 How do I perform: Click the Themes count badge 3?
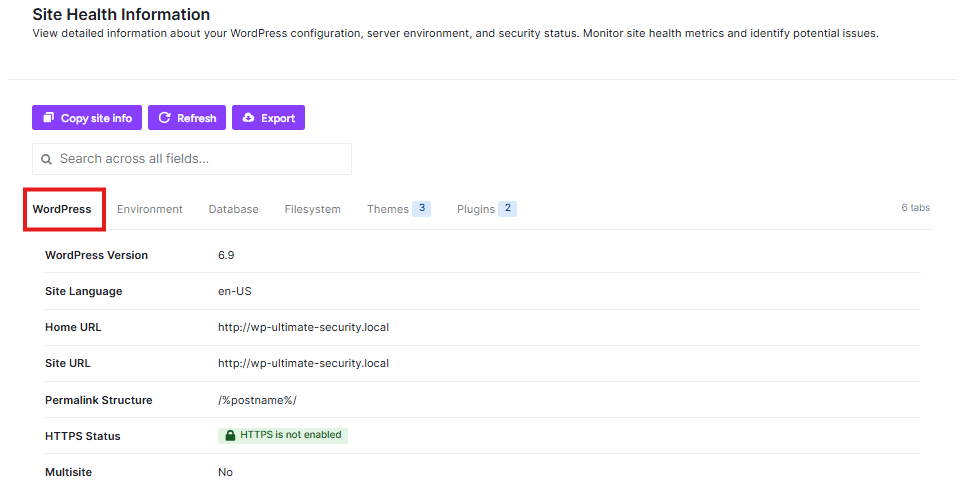(x=422, y=208)
